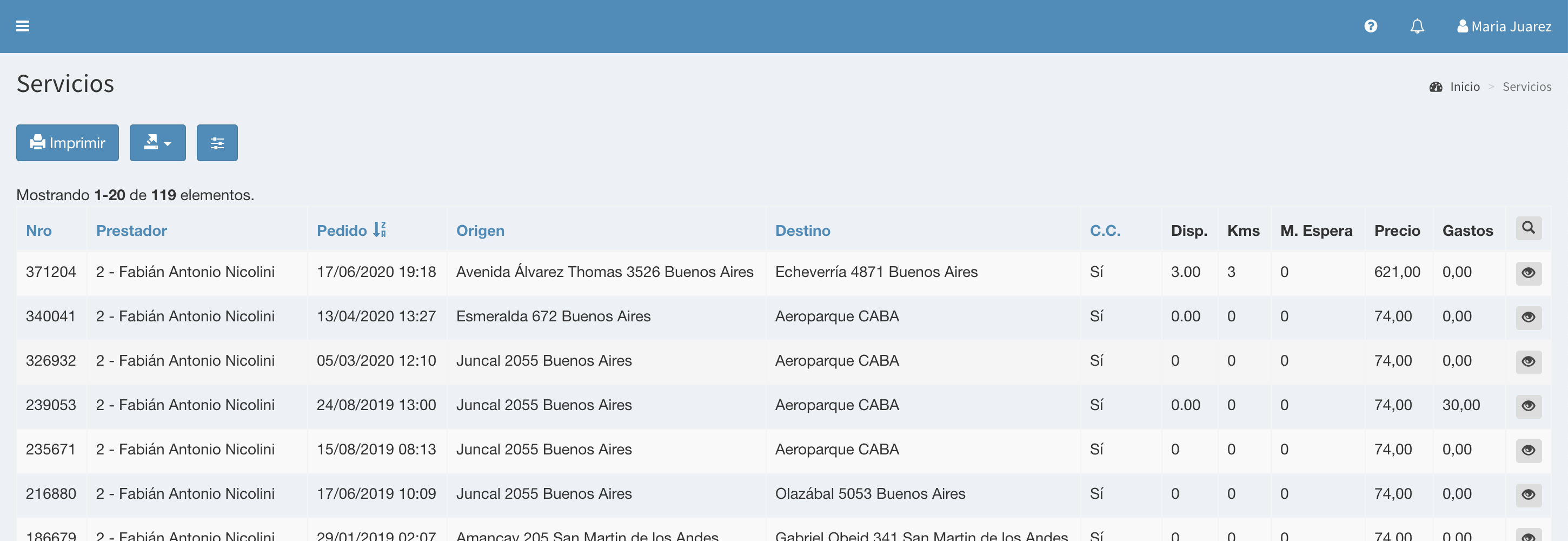Sort the list by Destino
Image resolution: width=1568 pixels, height=541 pixels.
tap(802, 231)
